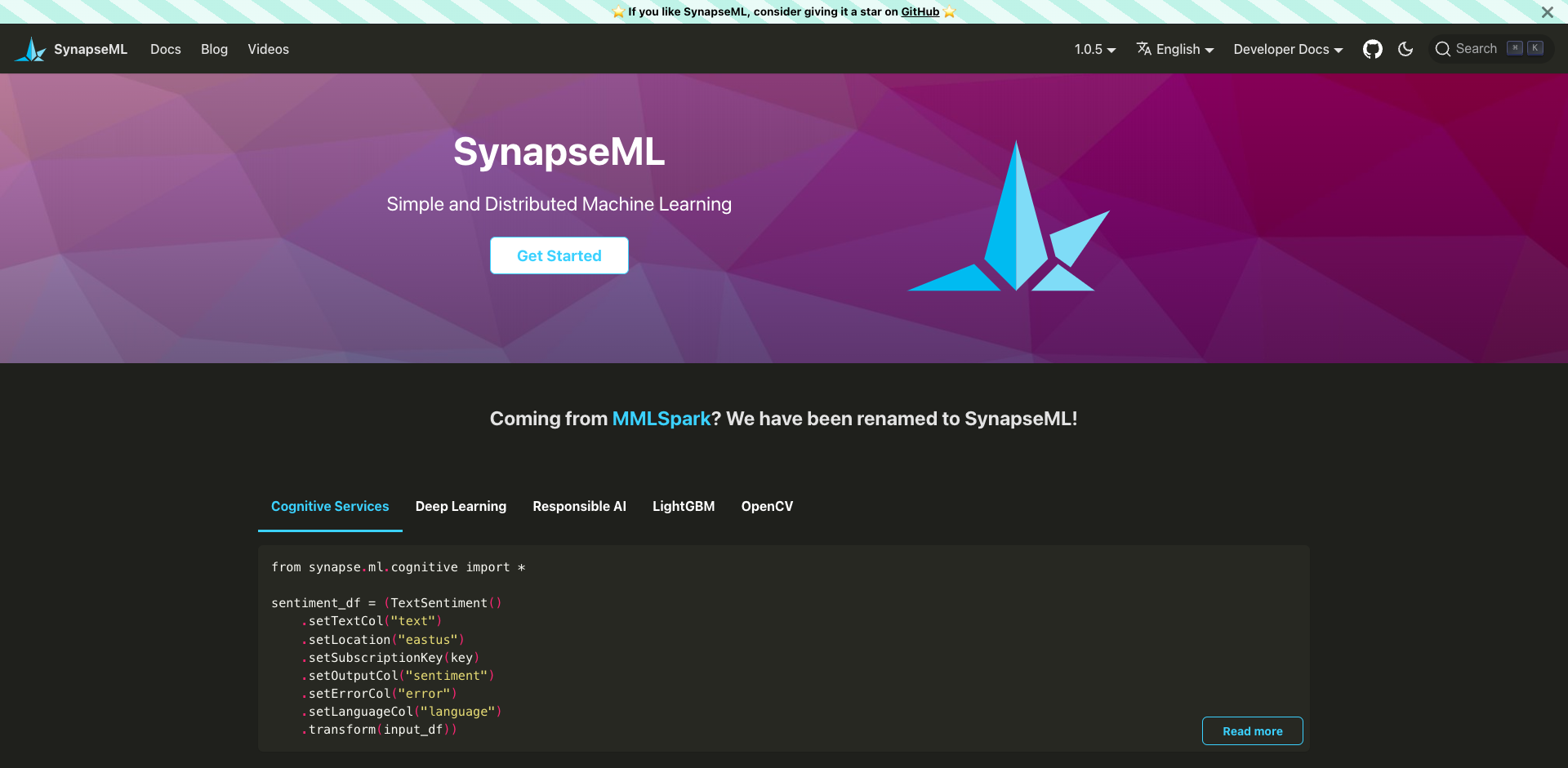Click the star emoji in the banner
The height and width of the screenshot is (768, 1568).
point(619,11)
